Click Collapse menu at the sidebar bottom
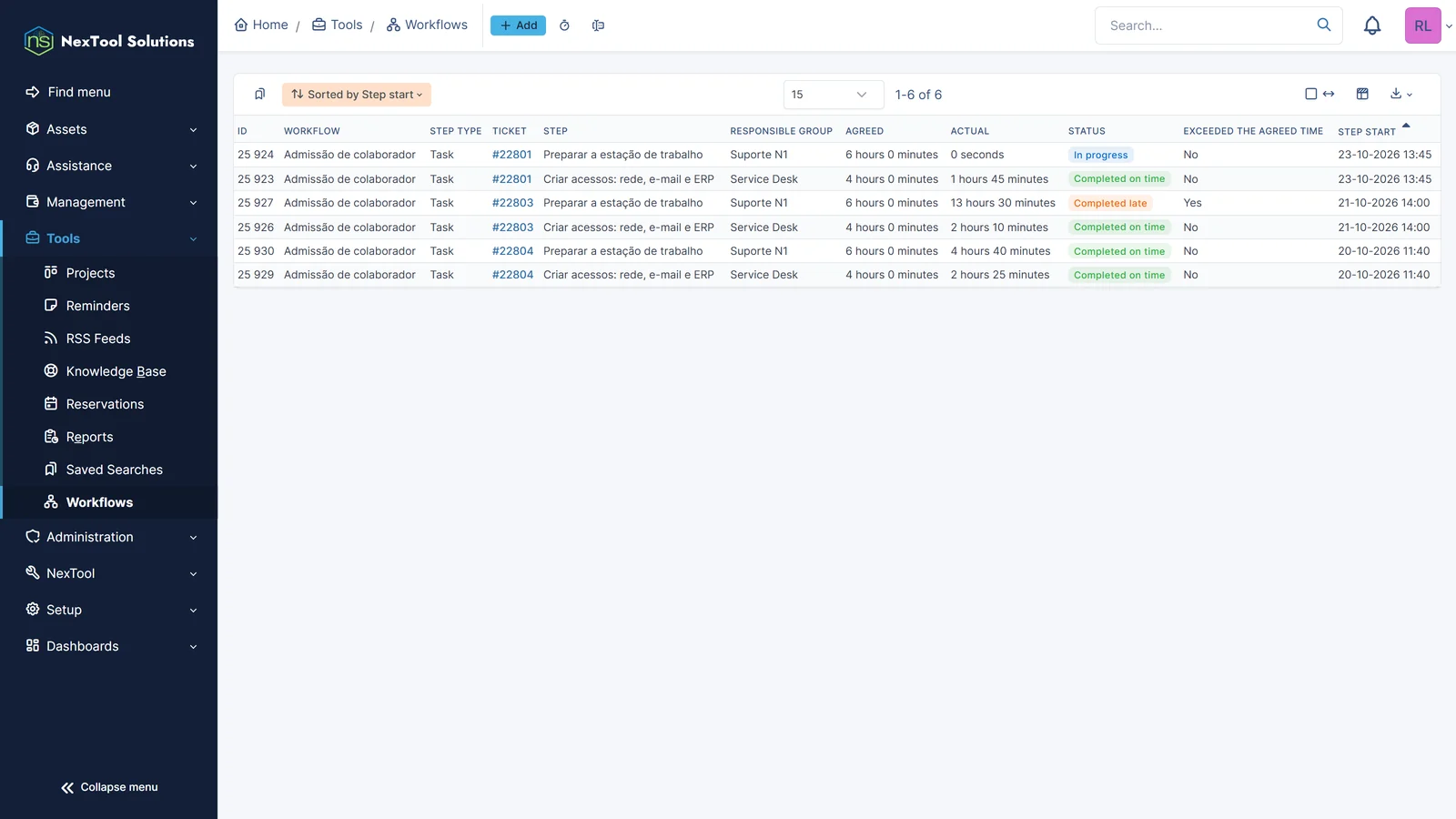The width and height of the screenshot is (1456, 819). click(x=109, y=787)
